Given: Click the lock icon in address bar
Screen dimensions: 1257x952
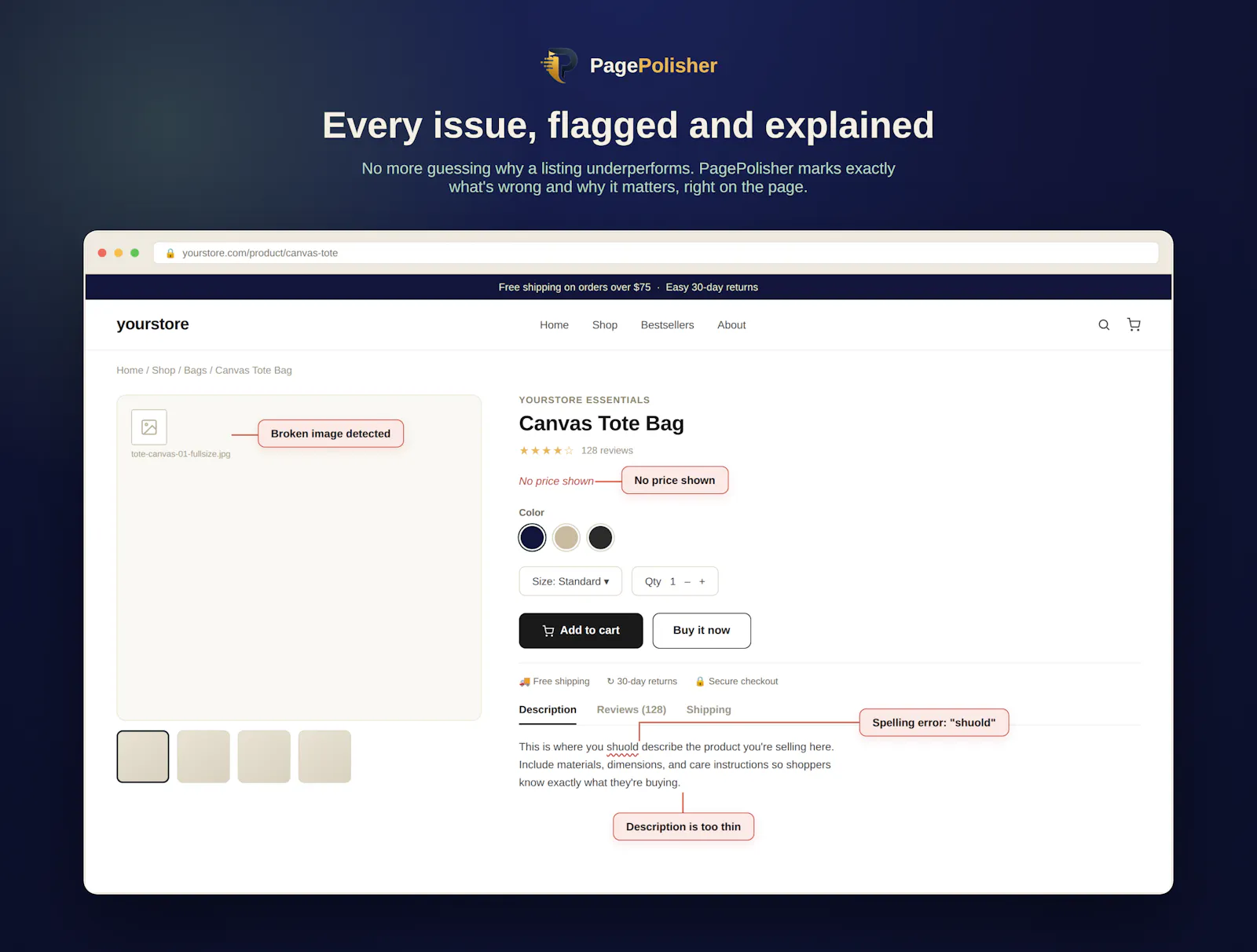Looking at the screenshot, I should (170, 253).
